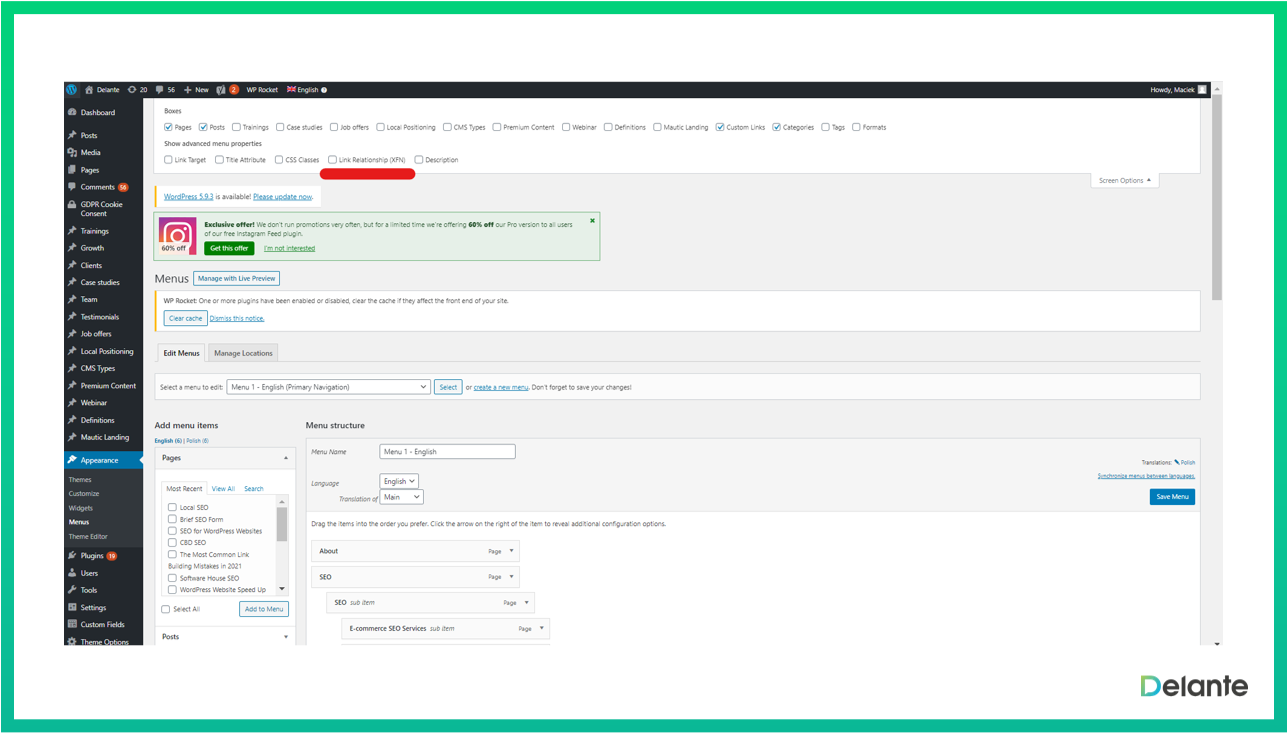Screen dimensions: 1287x733
Task: Click the Dashboard gauge icon in sidebar
Action: coord(72,113)
